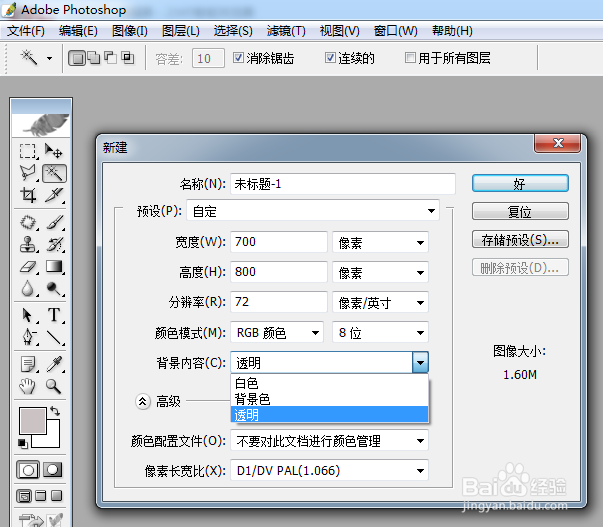Image resolution: width=603 pixels, height=527 pixels.
Task: Collapse the 背景内容 dropdown arrow
Action: [420, 362]
